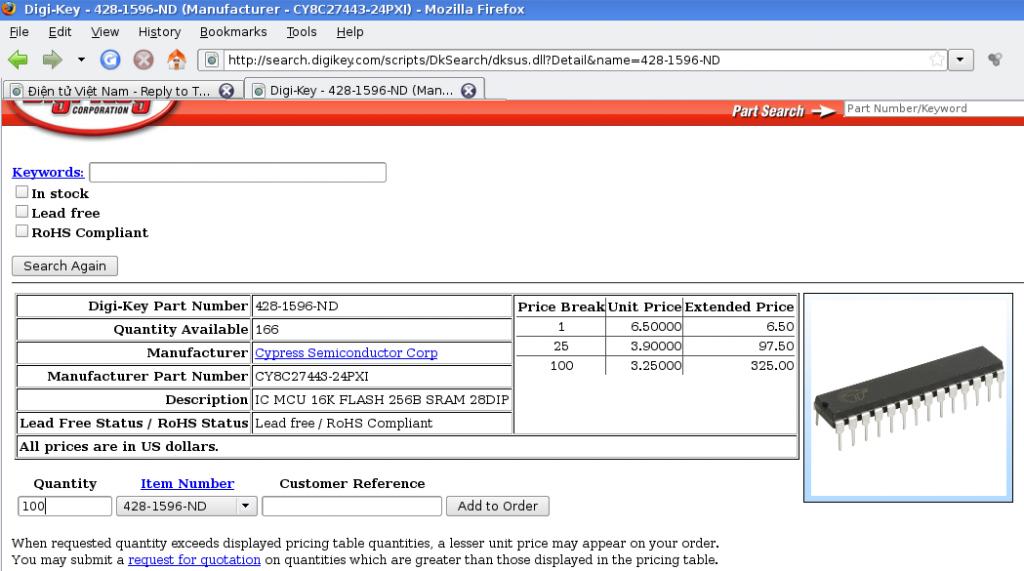Close the Điện tử Việt Nam tab
Image resolution: width=1024 pixels, height=571 pixels.
227,91
